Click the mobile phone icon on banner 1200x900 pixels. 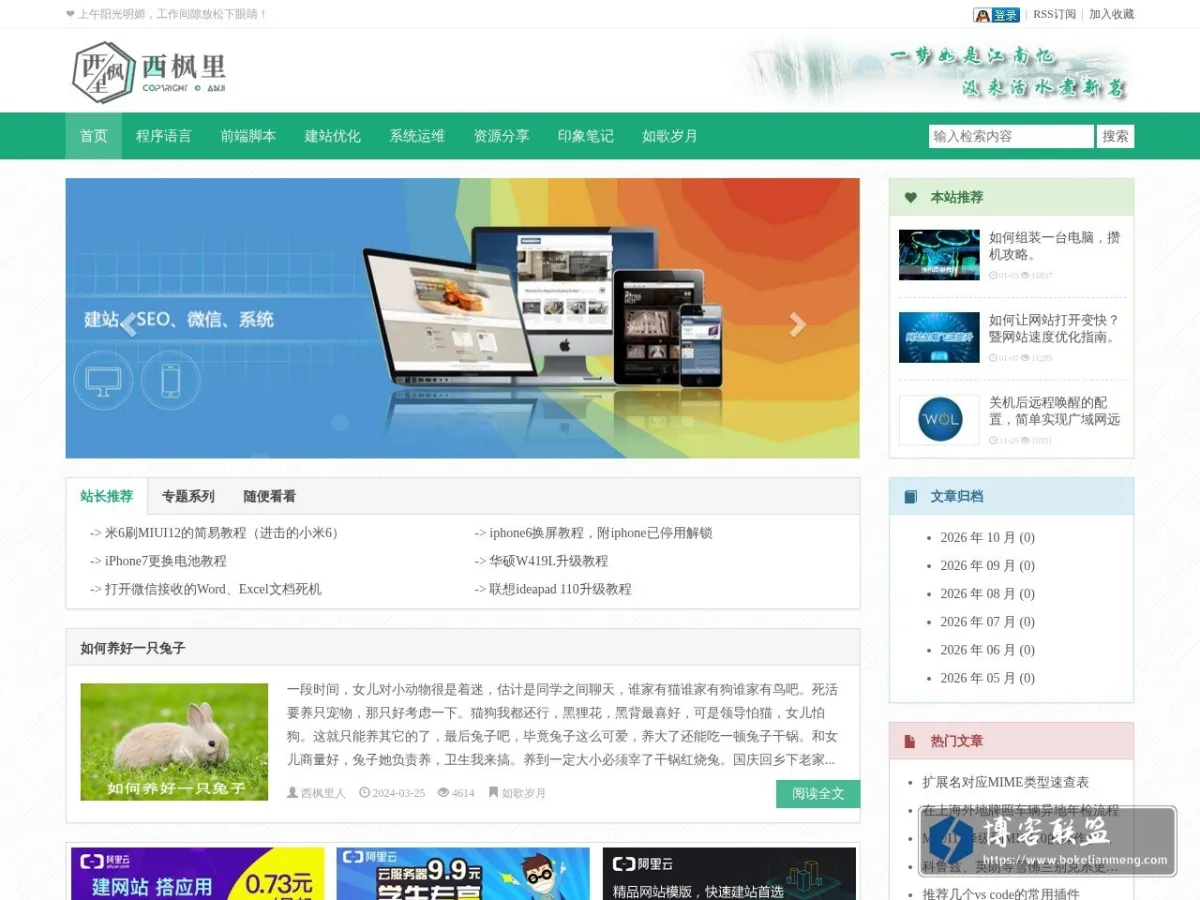[171, 380]
